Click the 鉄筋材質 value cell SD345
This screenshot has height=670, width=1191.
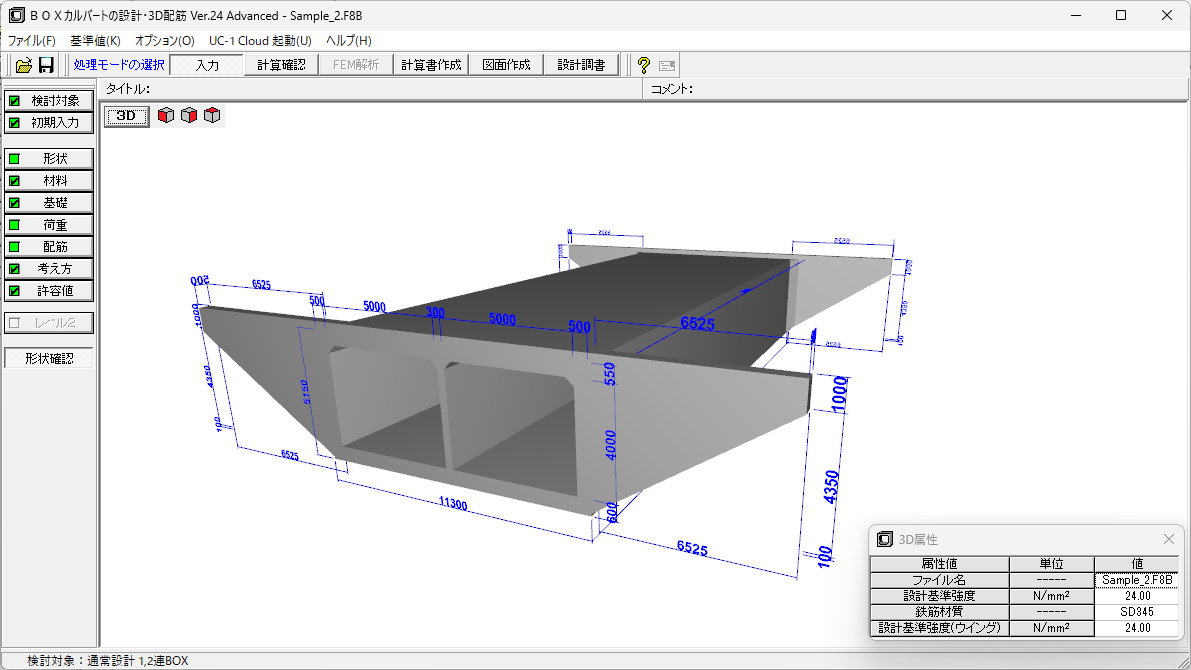click(x=1136, y=612)
